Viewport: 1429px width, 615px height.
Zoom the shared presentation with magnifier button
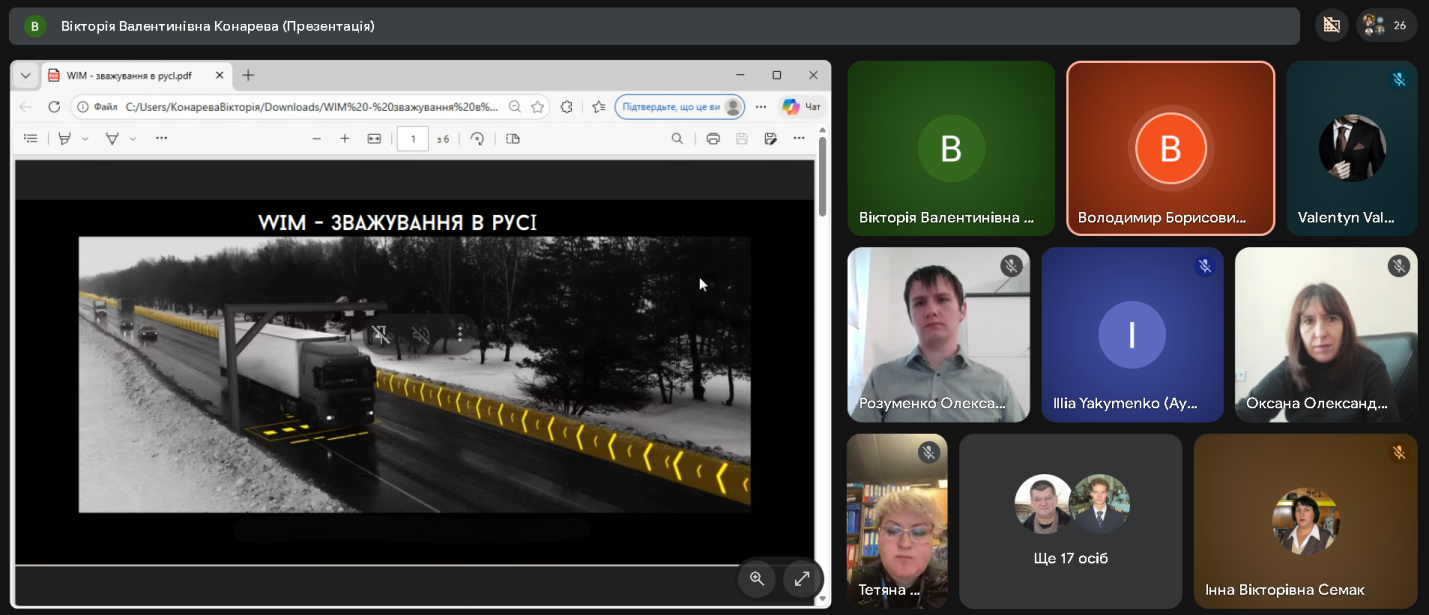pos(757,578)
